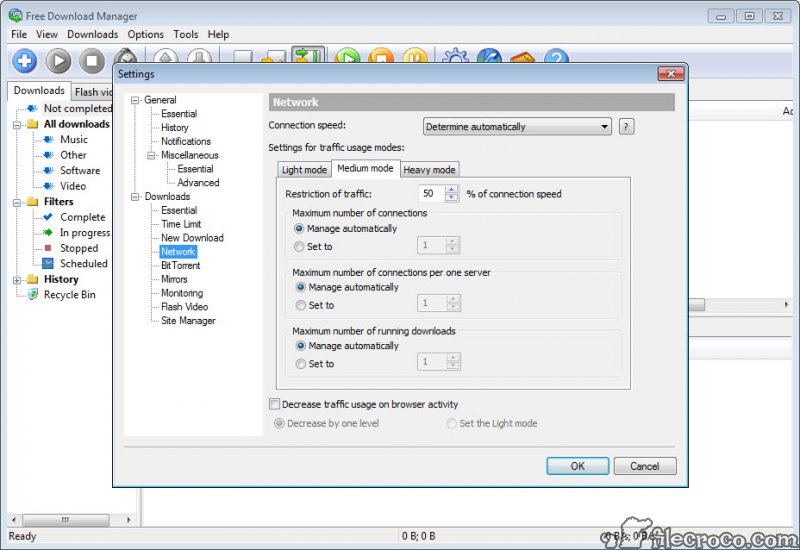Click the grey Stop download square icon
The height and width of the screenshot is (550, 800).
[92, 61]
